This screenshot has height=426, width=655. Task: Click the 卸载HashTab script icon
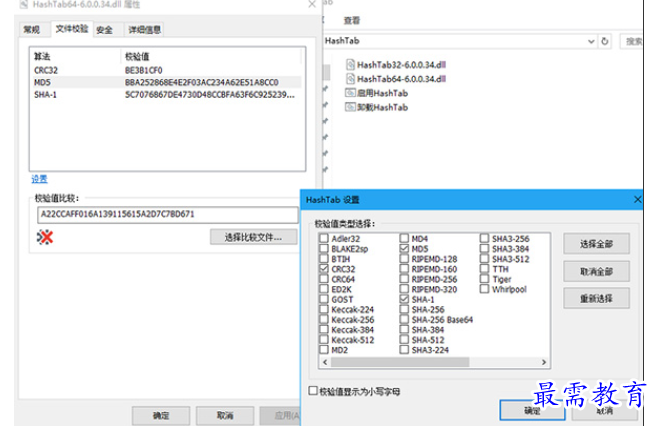click(350, 107)
